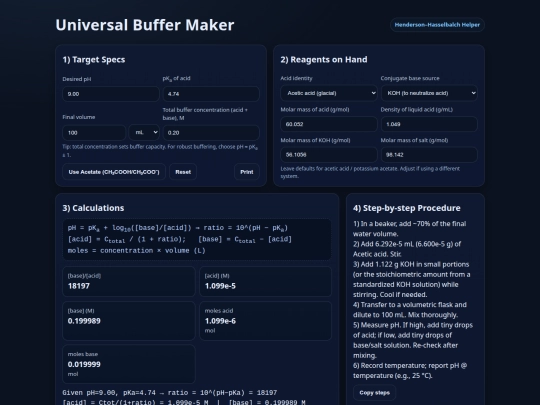The height and width of the screenshot is (405, 540).
Task: Click step 5 'Measure pH' text
Action: [413, 340]
